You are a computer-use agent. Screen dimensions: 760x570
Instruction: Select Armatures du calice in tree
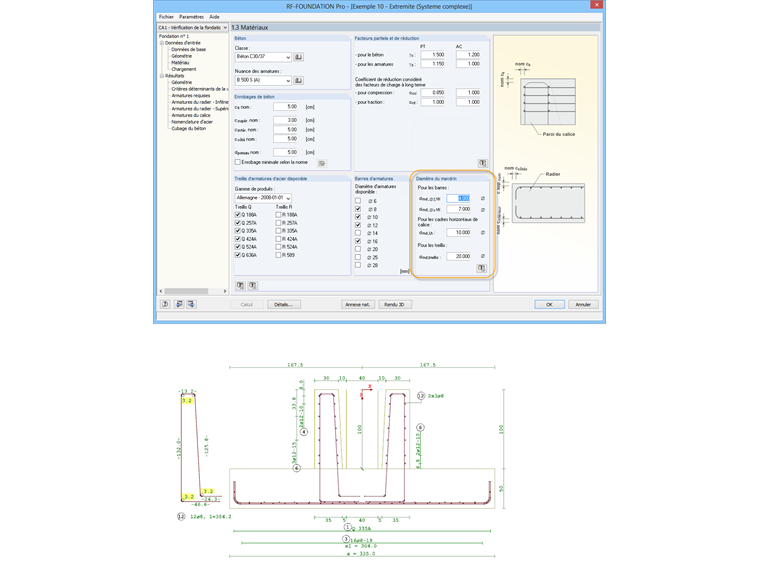(191, 115)
